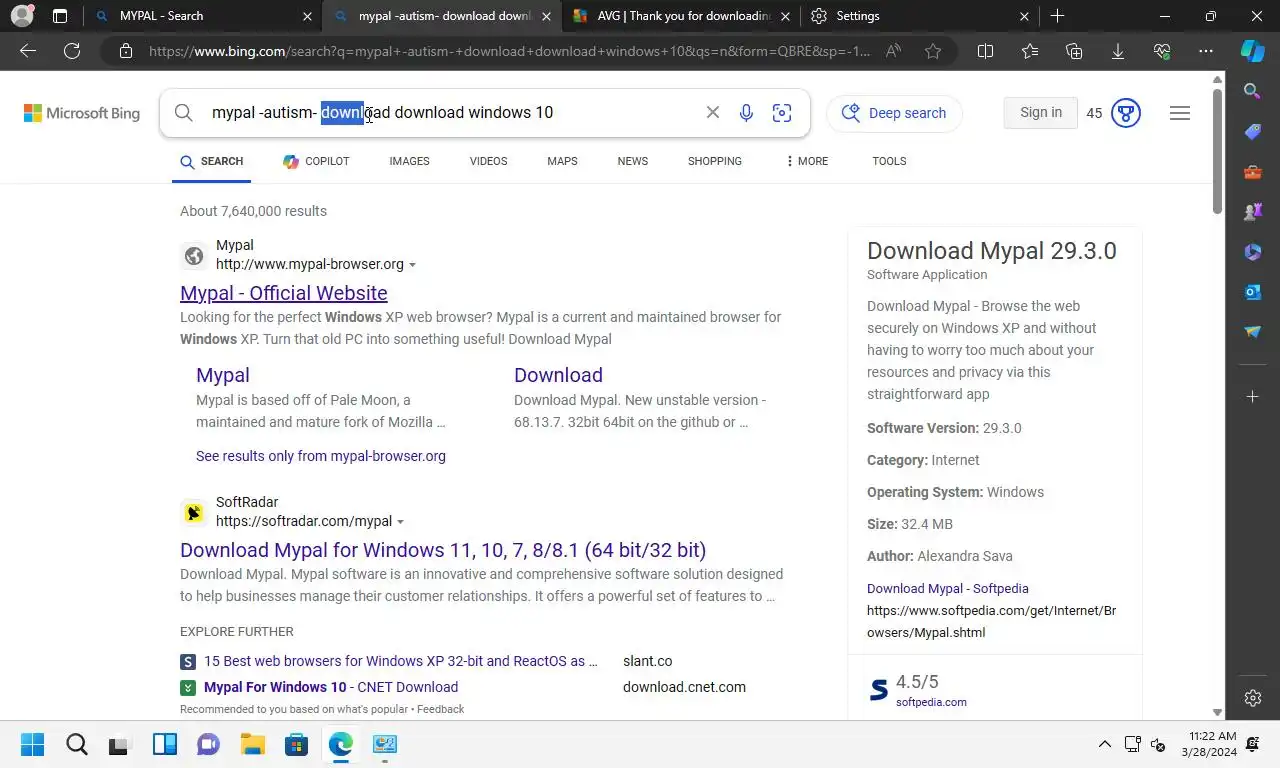Screen dimensions: 1280x768
Task: Click the browser address bar URL
Action: 510,51
